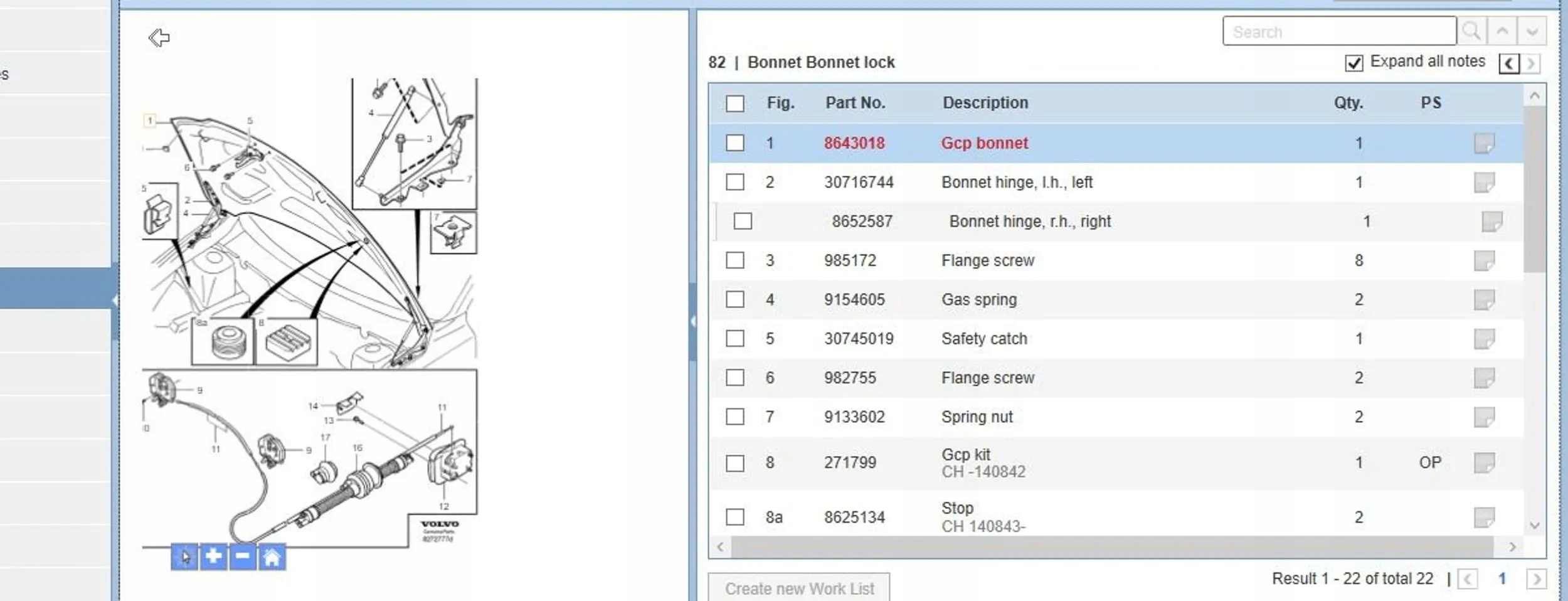Check the Gcp bonnet row checkbox

[x=734, y=143]
